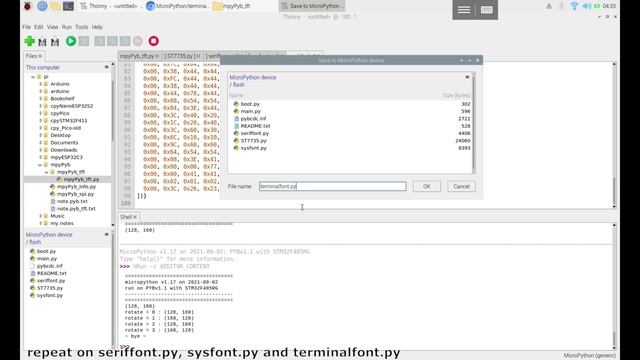Click the Step over toolbar icon
The width and height of the screenshot is (640, 360).
tap(99, 41)
